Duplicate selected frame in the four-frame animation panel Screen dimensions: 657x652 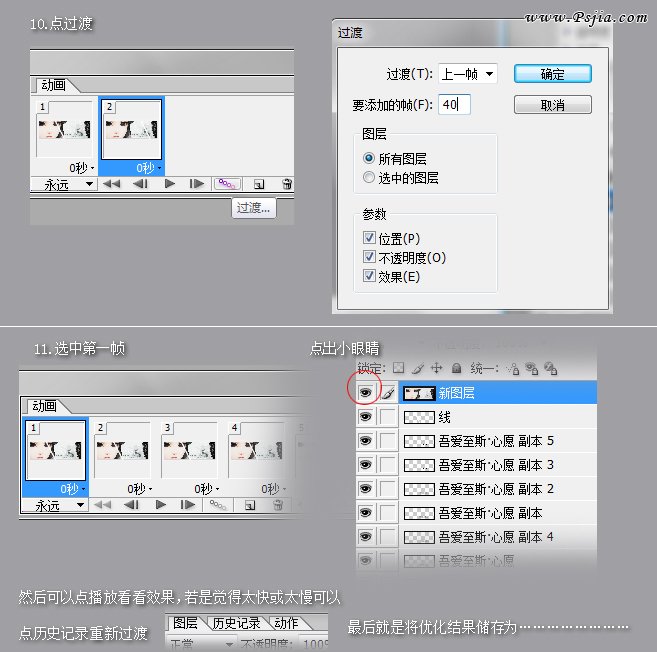click(x=250, y=505)
